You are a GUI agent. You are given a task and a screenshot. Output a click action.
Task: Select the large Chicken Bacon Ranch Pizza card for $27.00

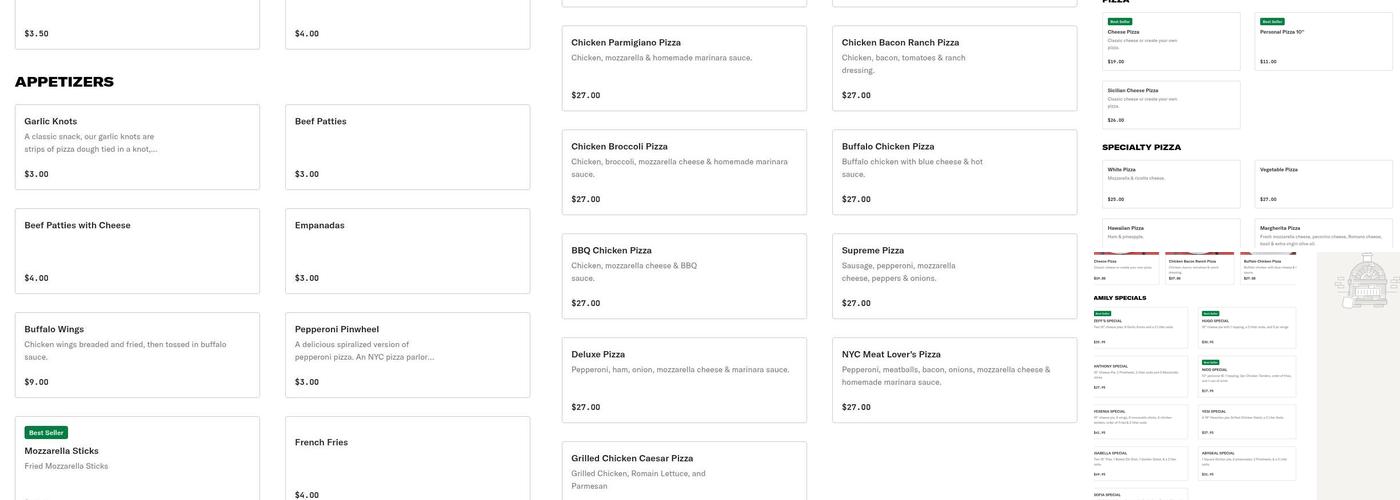pos(954,68)
